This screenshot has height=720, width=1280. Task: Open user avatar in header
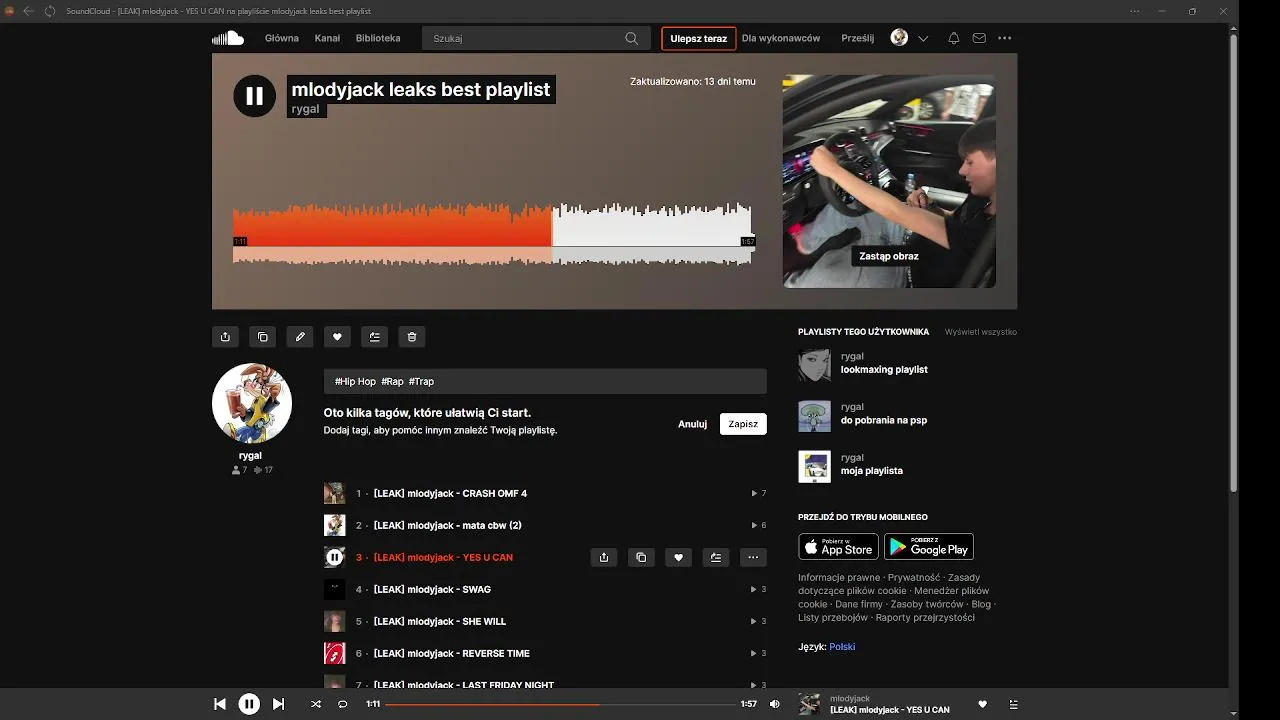[x=899, y=38]
